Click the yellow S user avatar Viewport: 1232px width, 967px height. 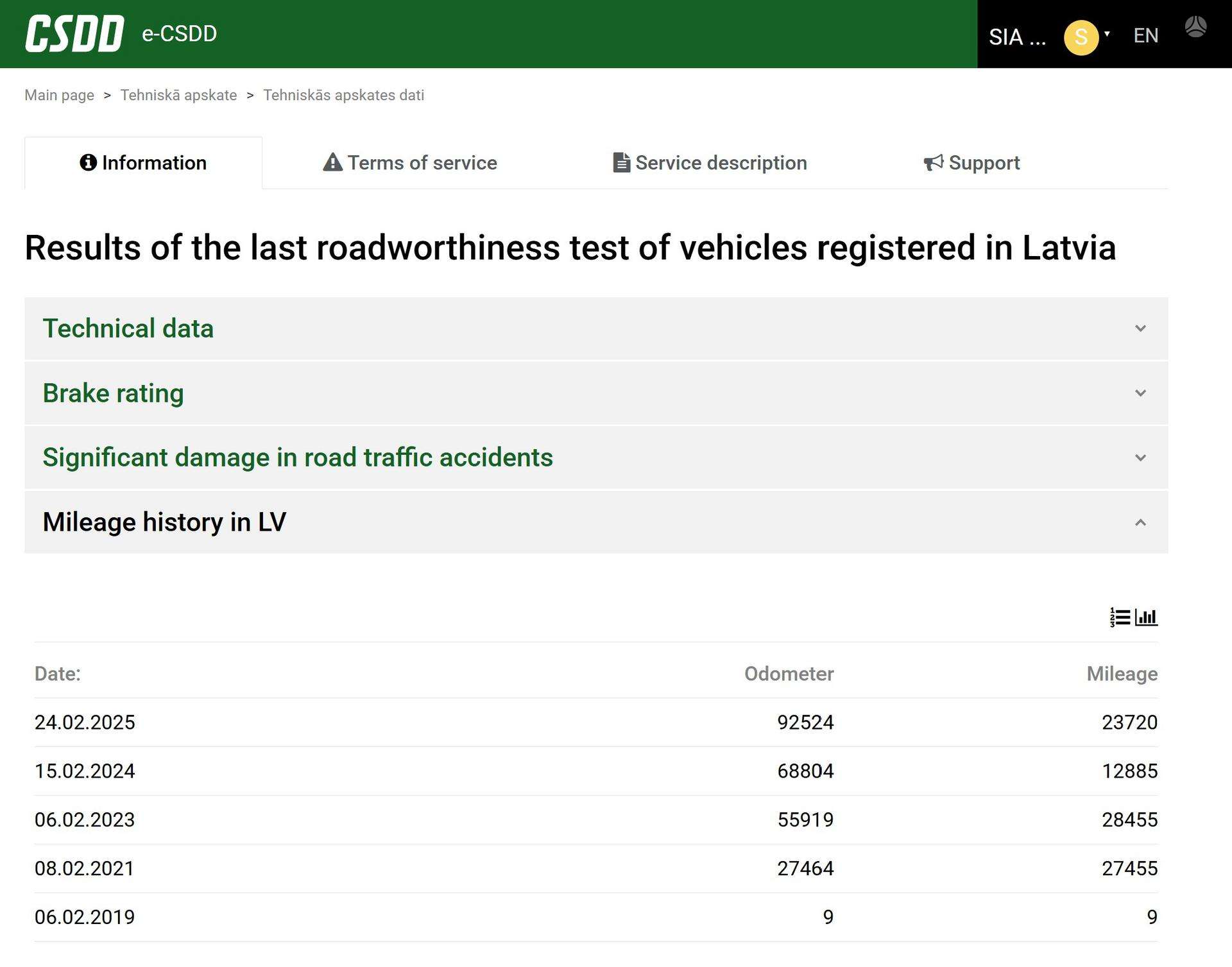click(x=1081, y=37)
